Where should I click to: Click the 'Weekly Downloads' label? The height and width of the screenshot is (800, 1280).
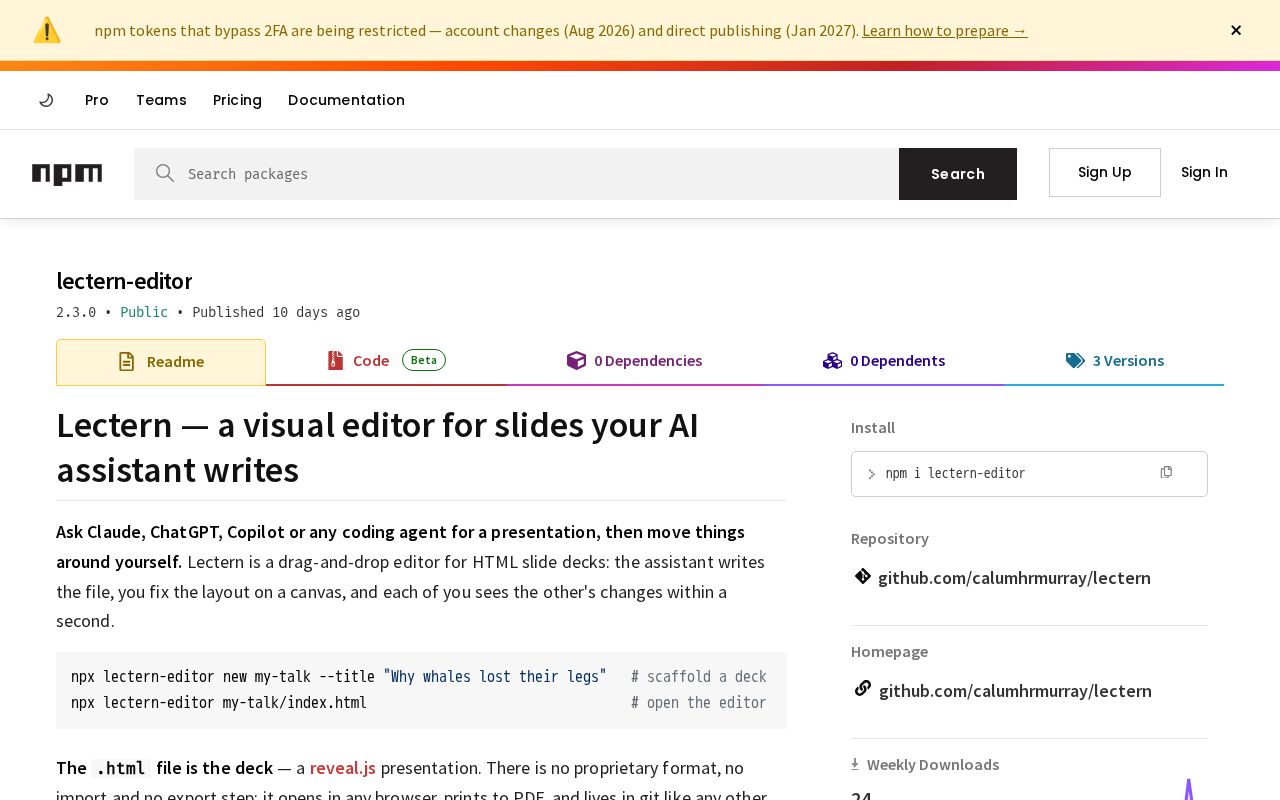tap(933, 764)
